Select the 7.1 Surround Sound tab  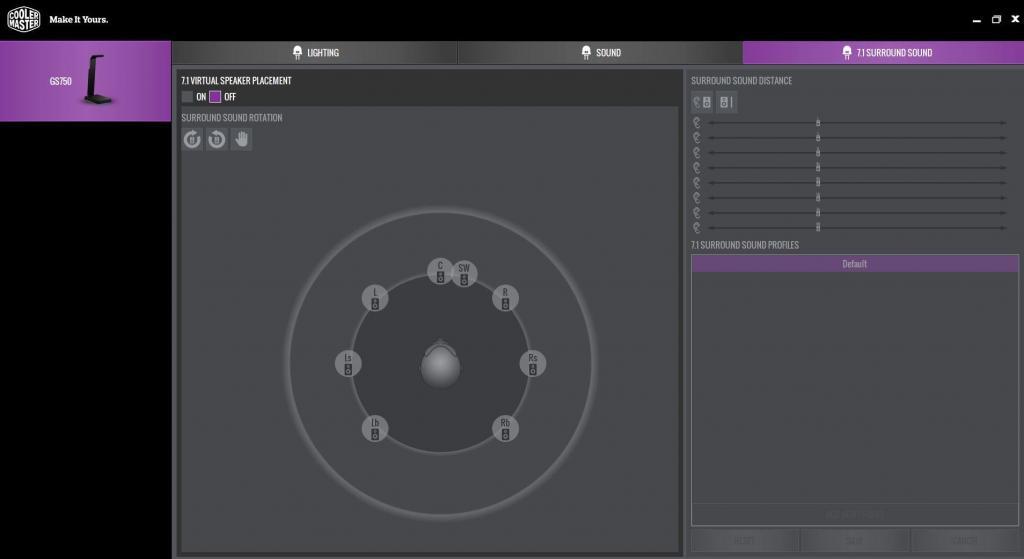click(x=884, y=53)
